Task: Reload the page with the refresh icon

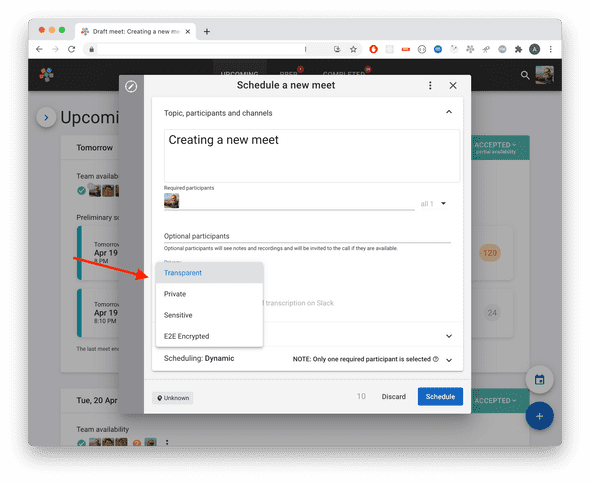Action: [x=71, y=49]
